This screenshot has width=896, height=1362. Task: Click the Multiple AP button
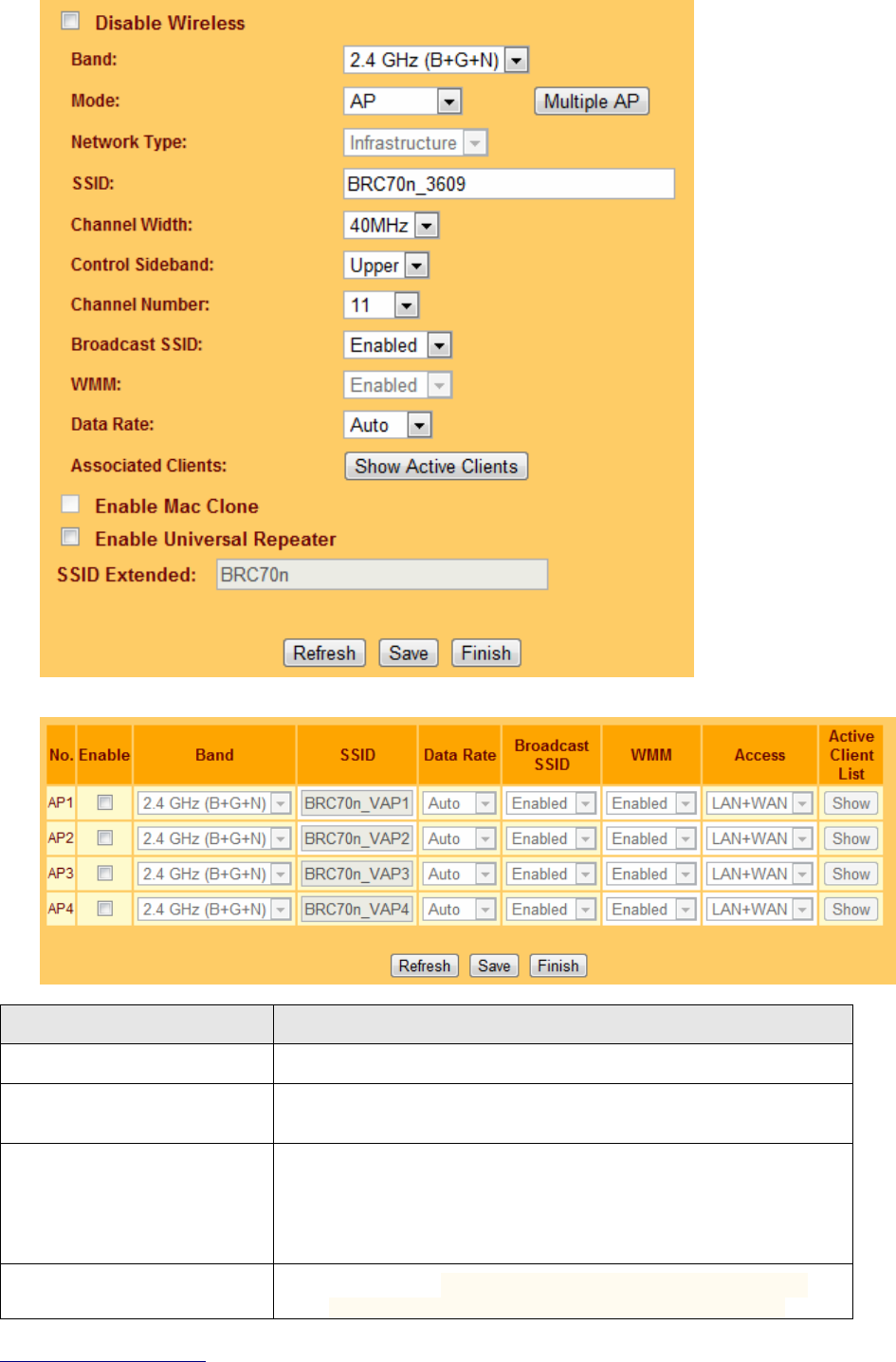point(592,101)
